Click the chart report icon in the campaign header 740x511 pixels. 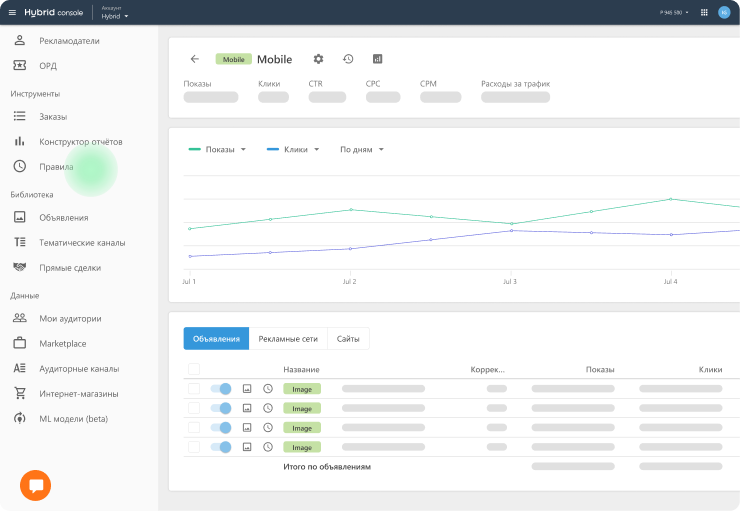coord(377,59)
